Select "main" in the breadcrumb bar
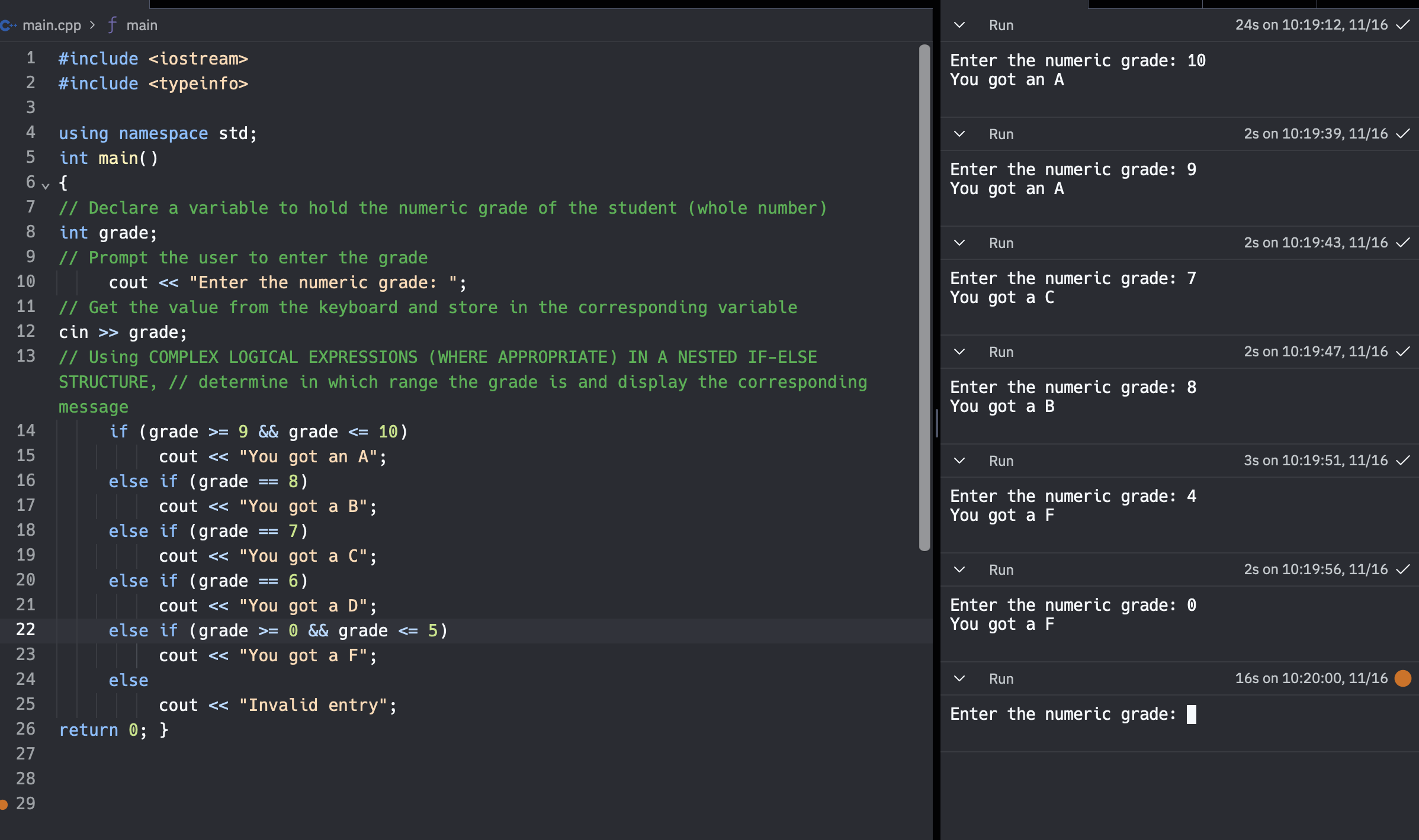Screen dimensions: 1419x840 142,25
